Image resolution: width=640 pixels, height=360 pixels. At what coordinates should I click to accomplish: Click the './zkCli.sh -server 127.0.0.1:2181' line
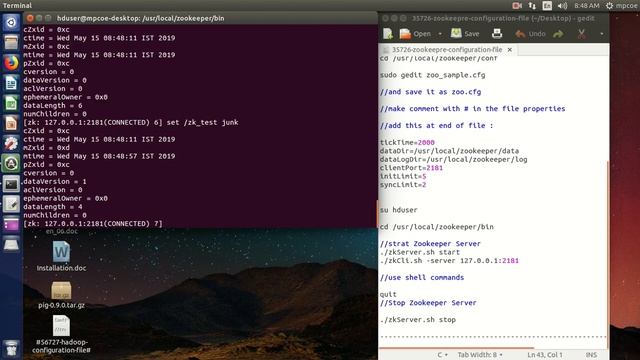coord(449,260)
